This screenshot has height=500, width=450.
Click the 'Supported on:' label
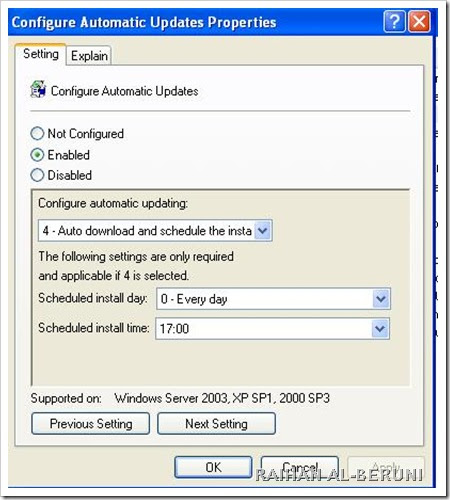66,398
